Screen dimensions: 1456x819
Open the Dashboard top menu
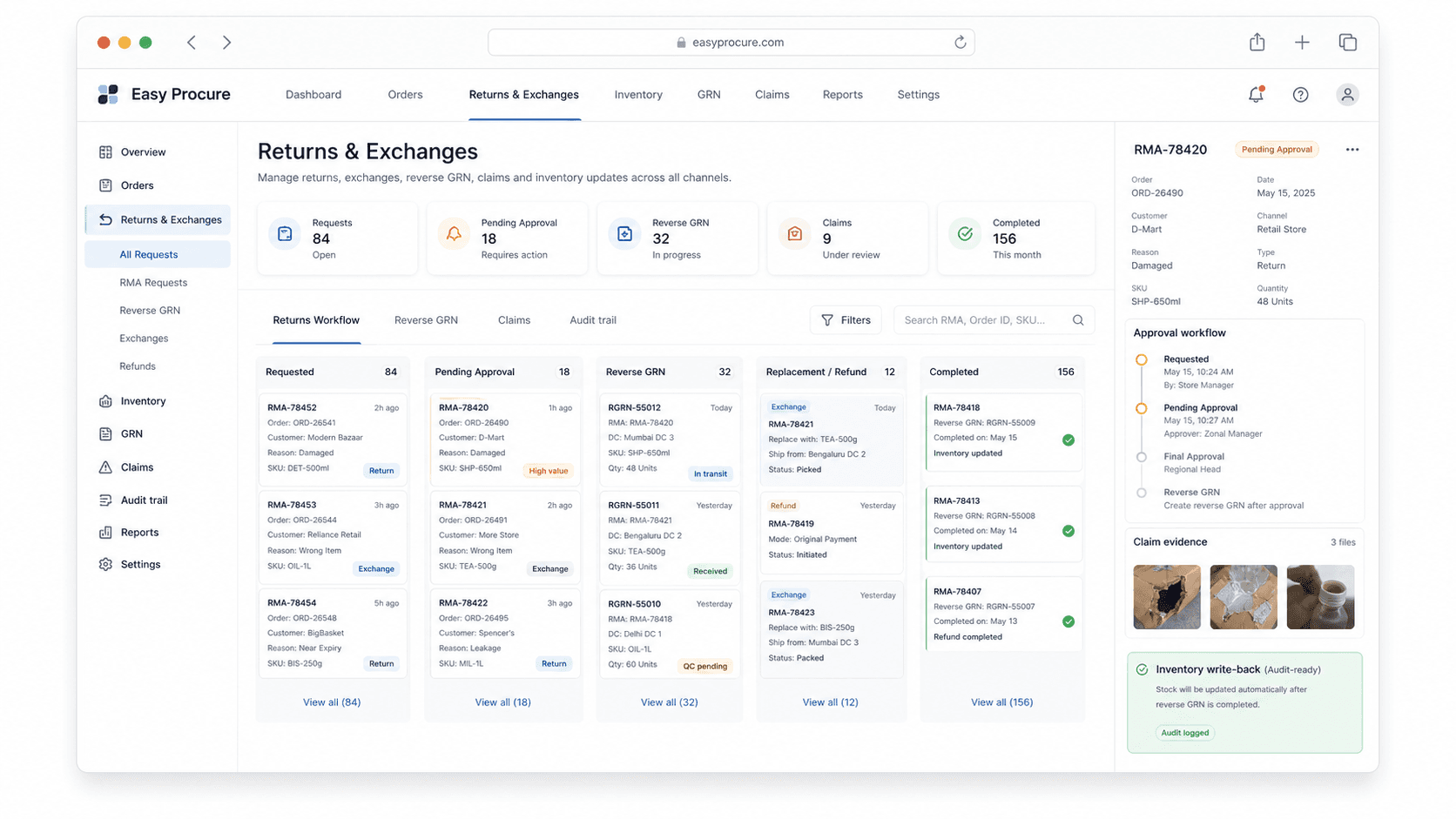(x=313, y=95)
